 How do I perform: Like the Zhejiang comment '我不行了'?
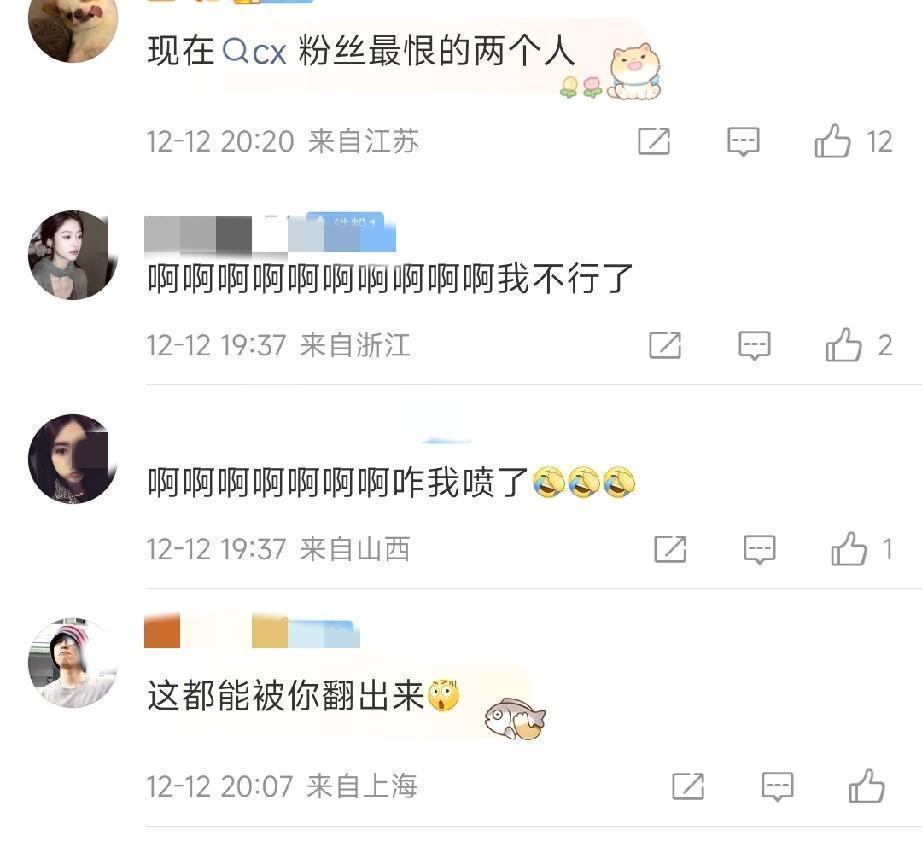point(843,345)
